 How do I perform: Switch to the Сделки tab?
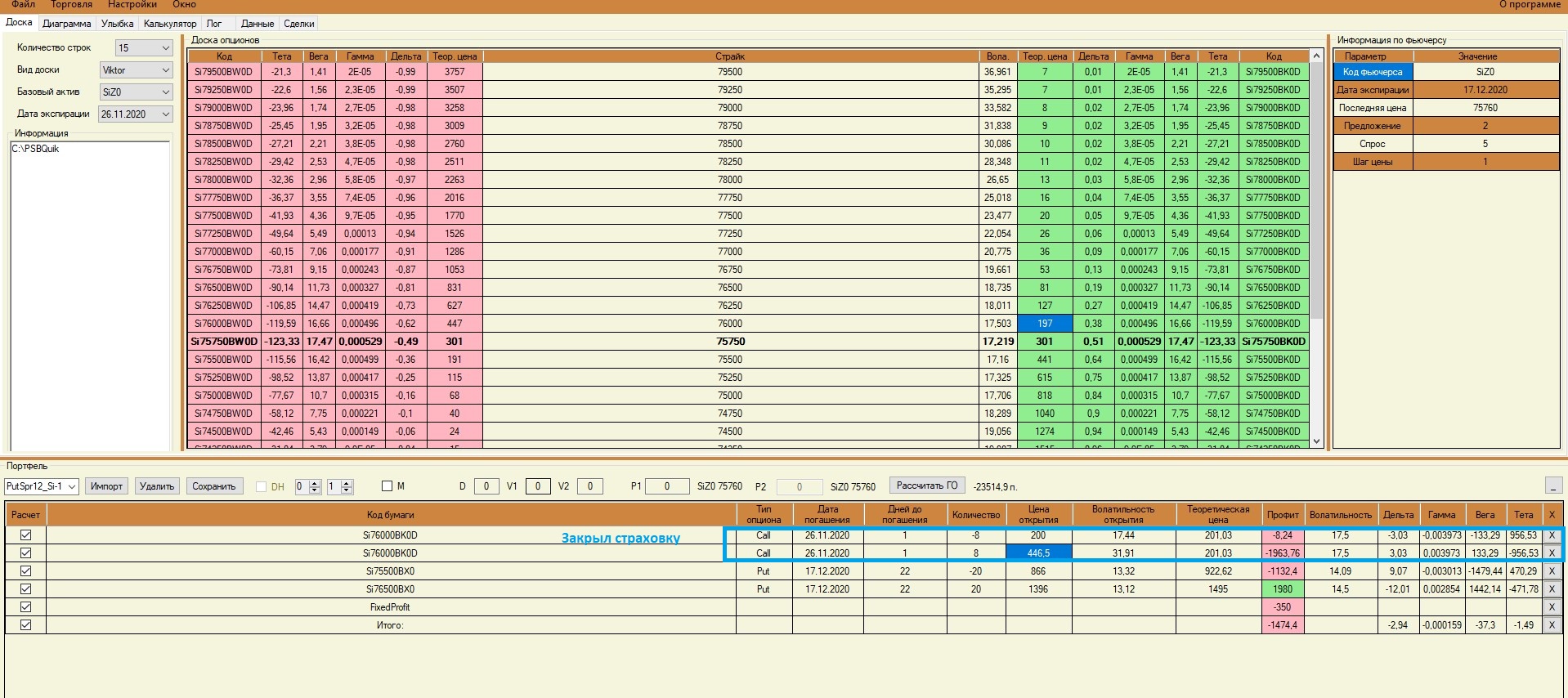coord(299,24)
